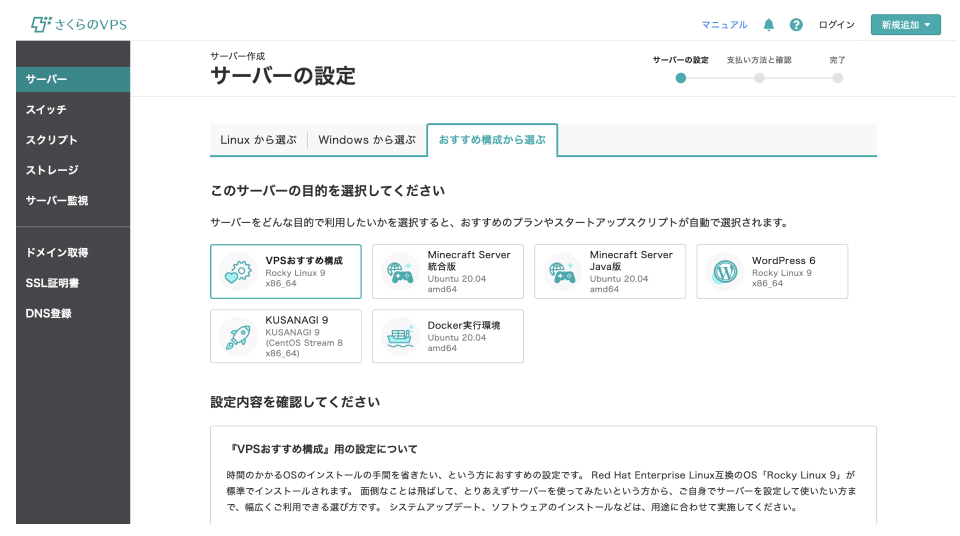
Task: Click the Sakura VPS logo
Action: 78,24
